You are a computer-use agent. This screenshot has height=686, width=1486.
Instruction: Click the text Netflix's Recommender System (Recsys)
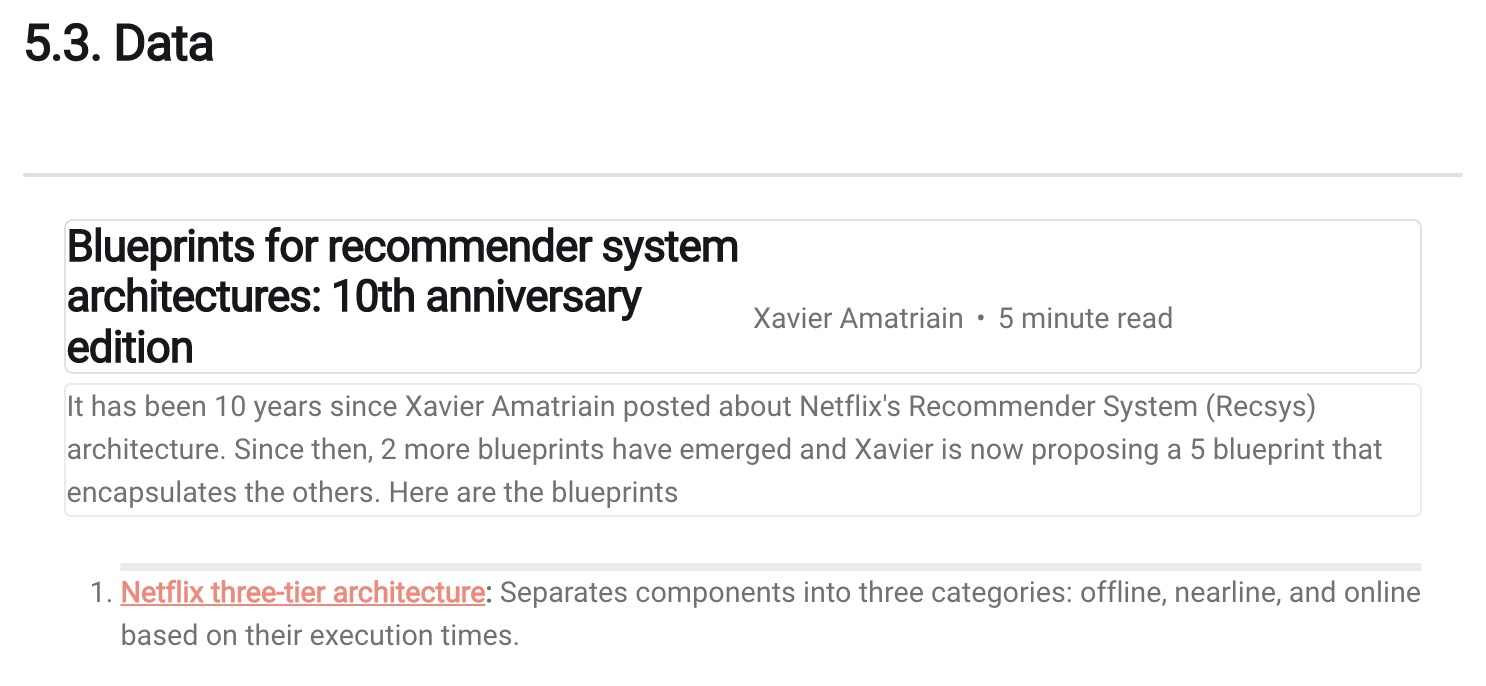1058,407
